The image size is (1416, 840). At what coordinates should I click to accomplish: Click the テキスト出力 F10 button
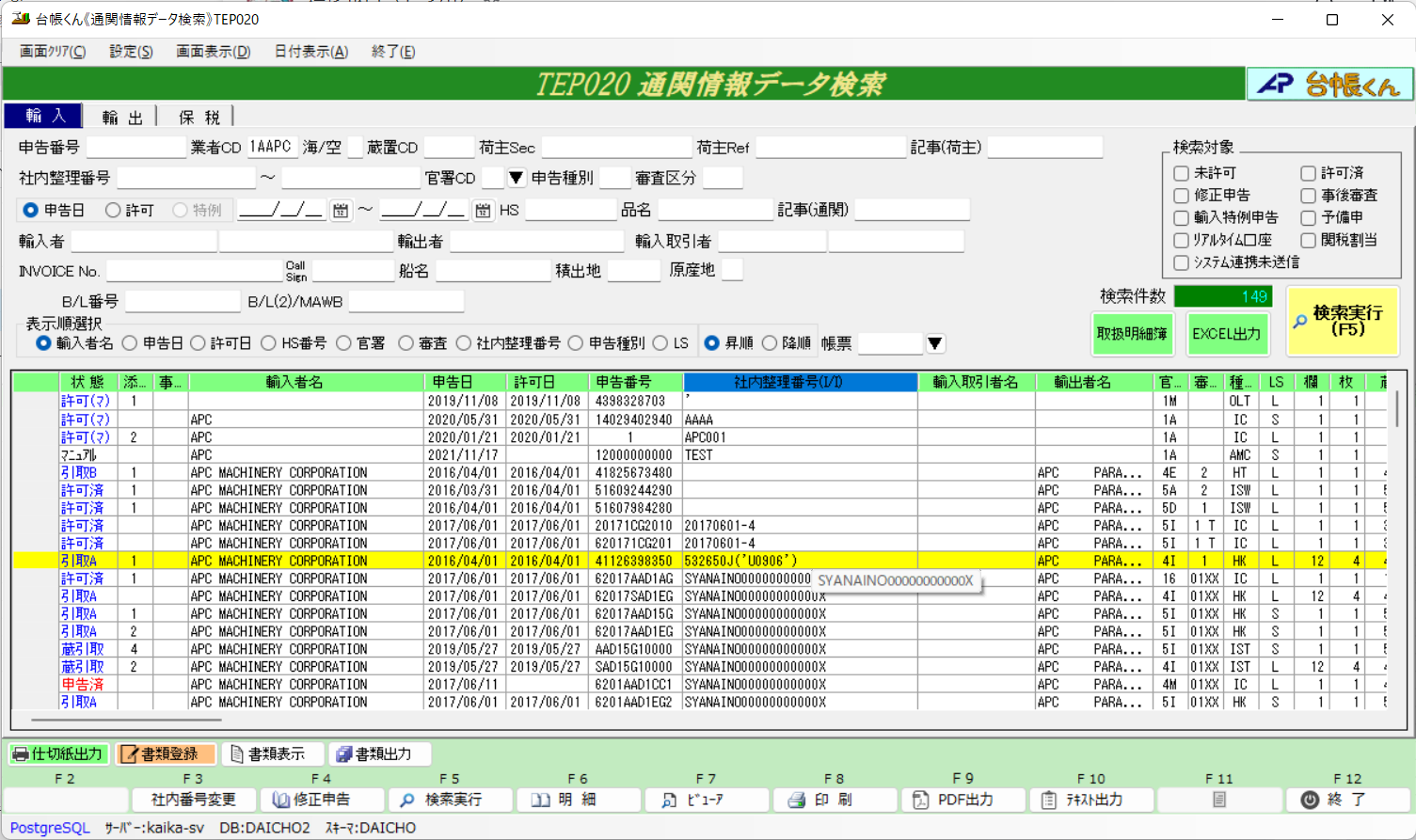point(1090,800)
